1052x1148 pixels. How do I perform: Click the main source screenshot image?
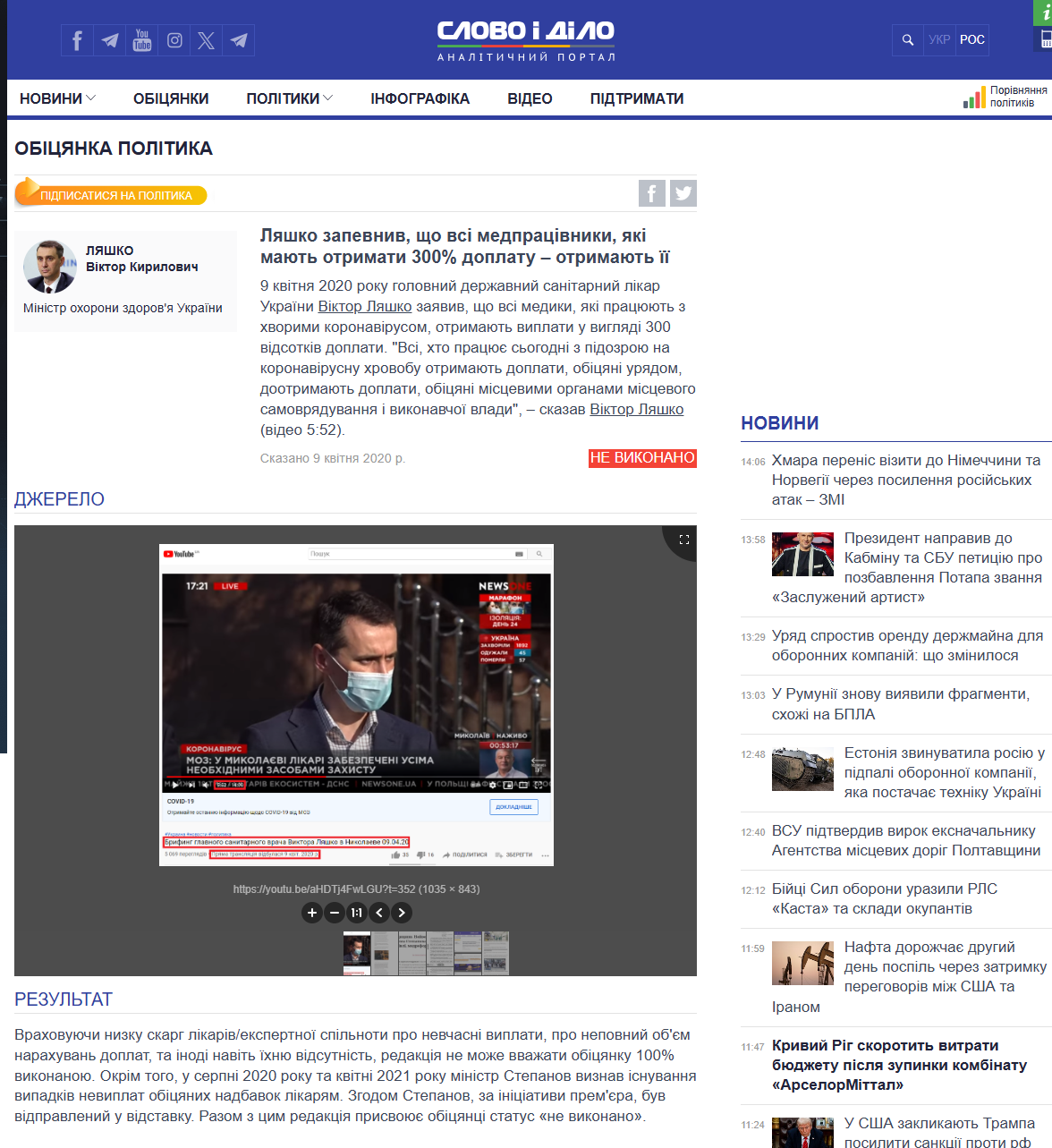(356, 705)
